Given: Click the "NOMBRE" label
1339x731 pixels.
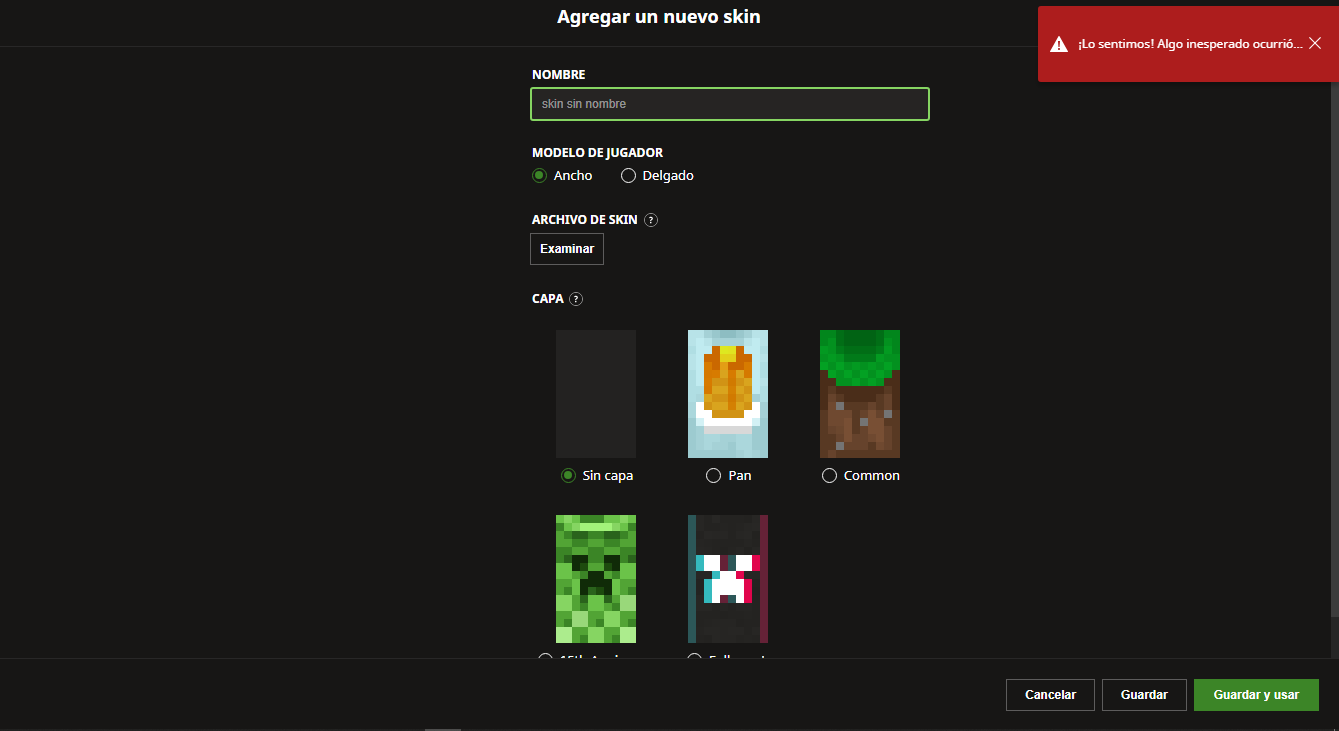Looking at the screenshot, I should tap(559, 75).
